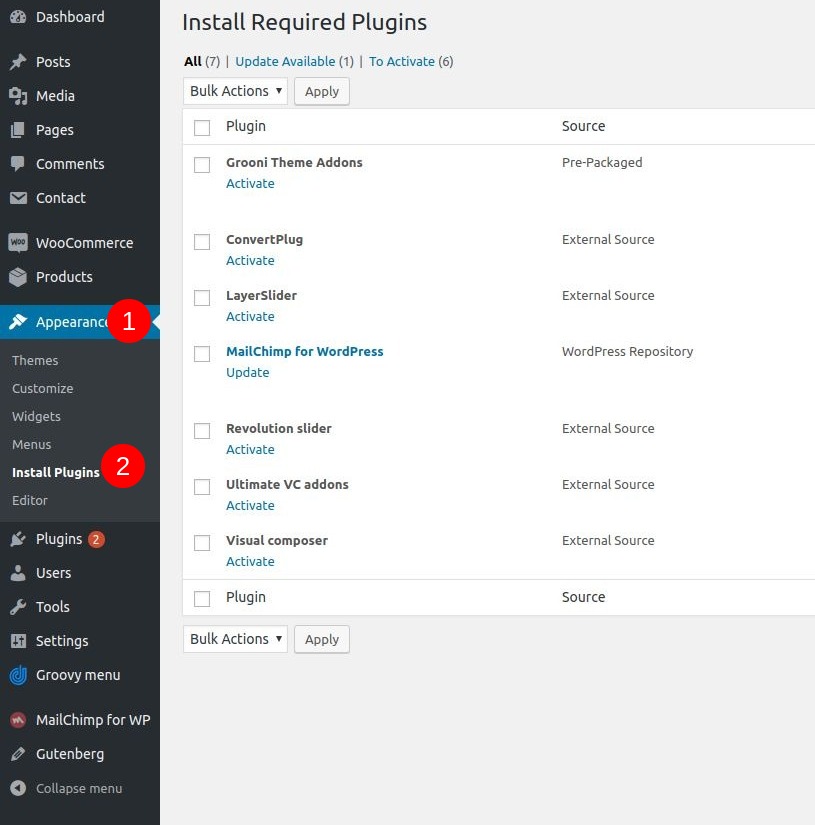
Task: Expand the bottom Bulk Actions dropdown
Action: pos(235,639)
